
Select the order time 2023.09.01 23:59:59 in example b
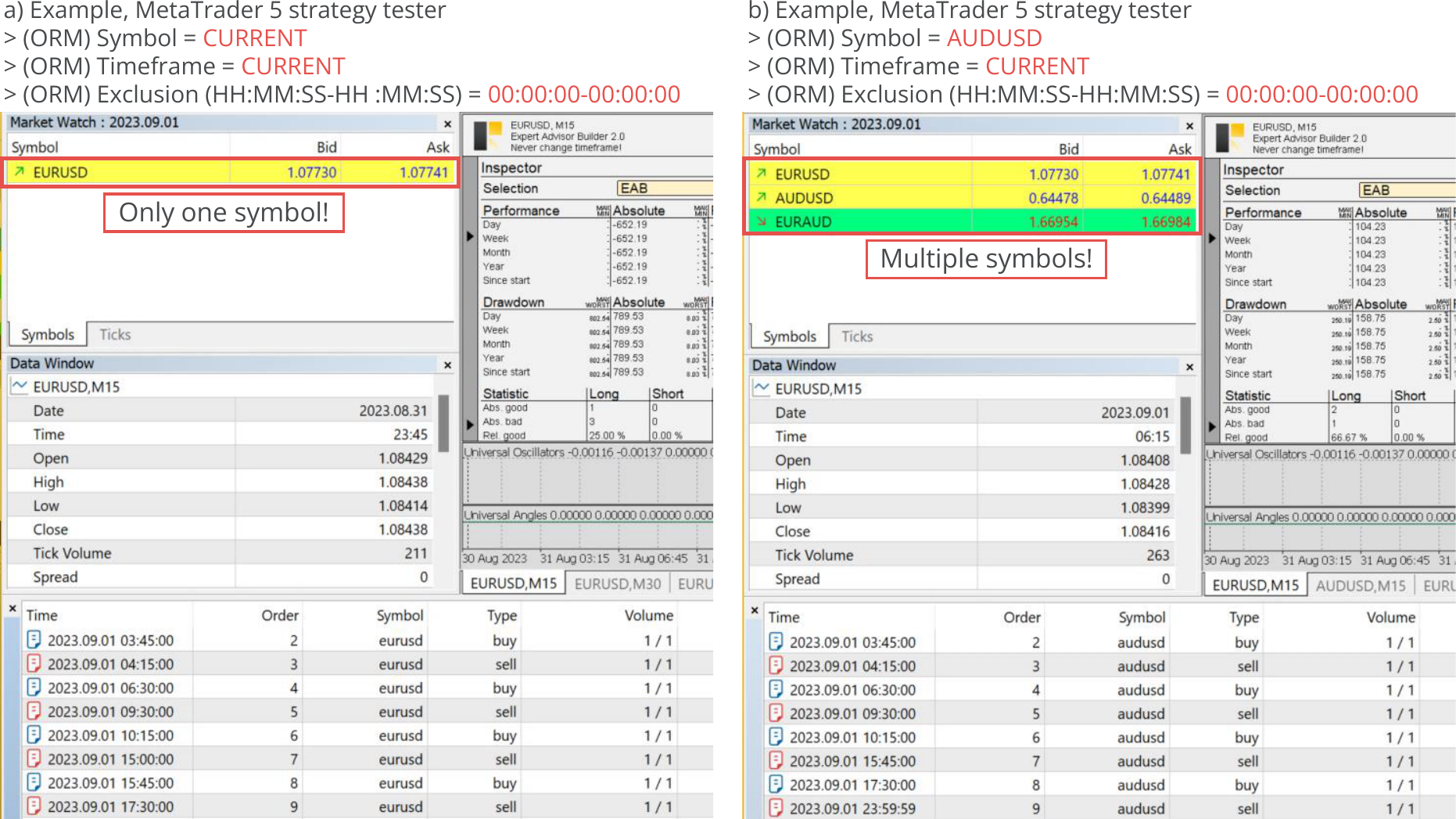(852, 808)
